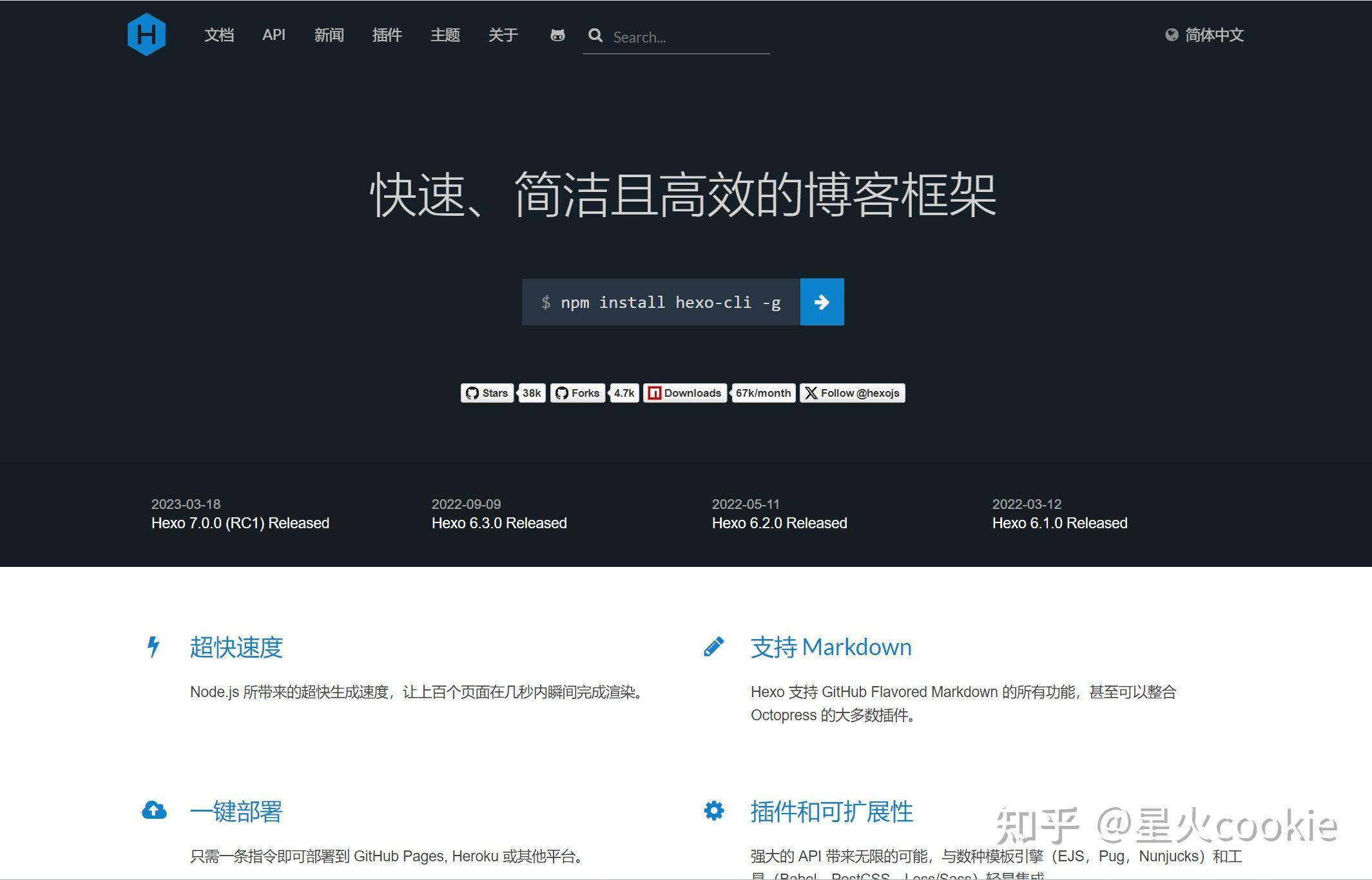The image size is (1372, 880).
Task: Go to the 新闻 page
Action: click(329, 35)
